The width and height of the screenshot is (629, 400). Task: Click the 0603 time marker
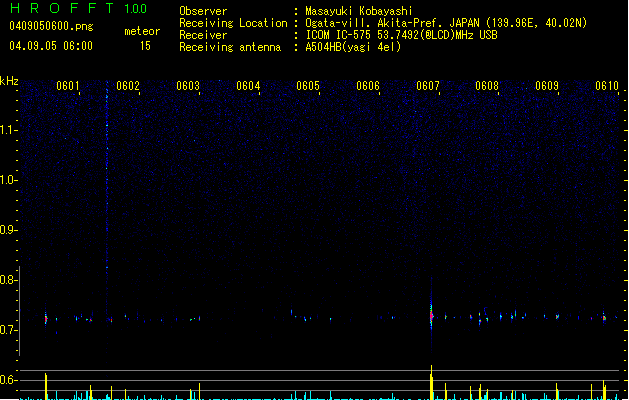(x=188, y=86)
